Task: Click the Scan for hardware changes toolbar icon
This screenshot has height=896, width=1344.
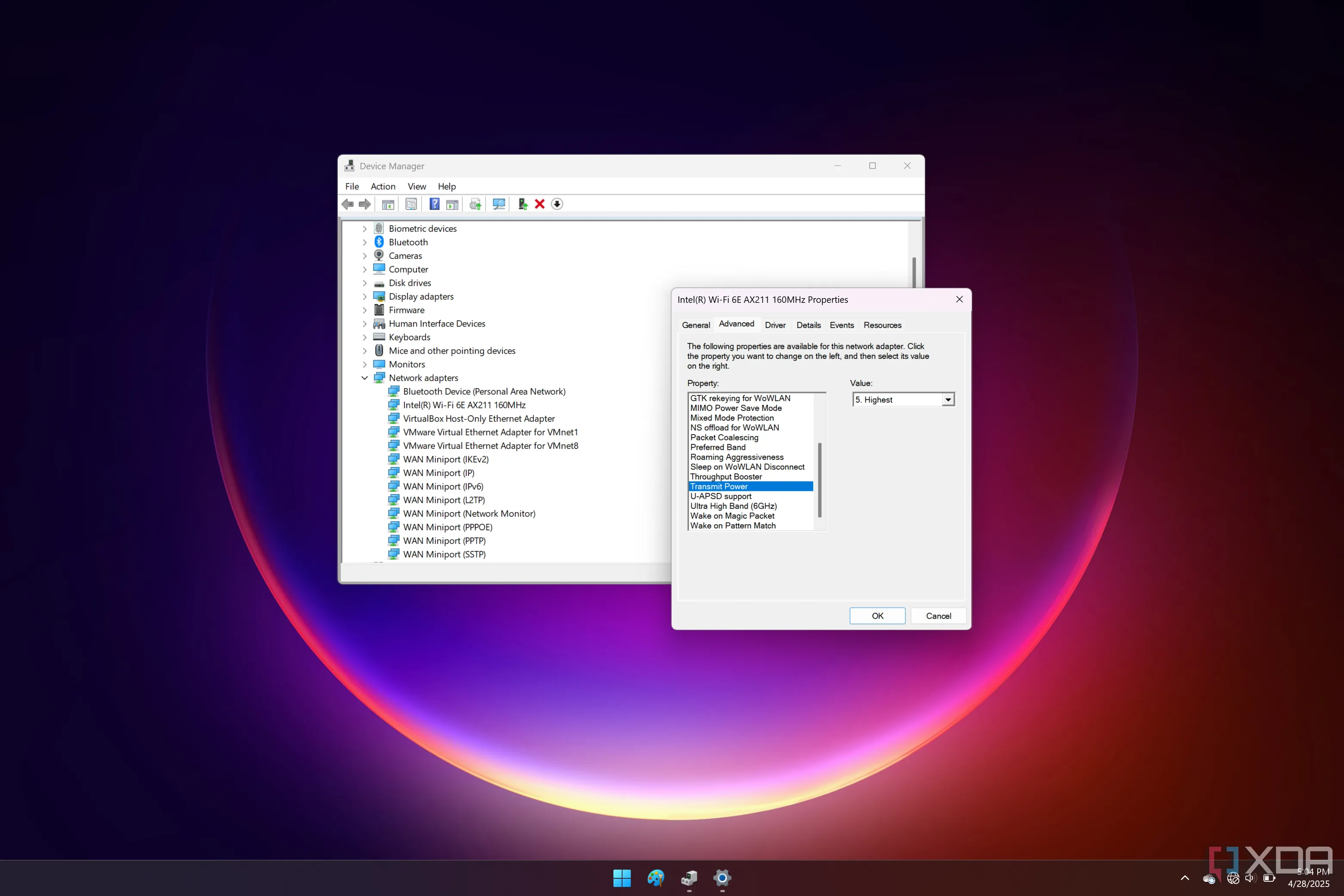Action: [x=498, y=204]
